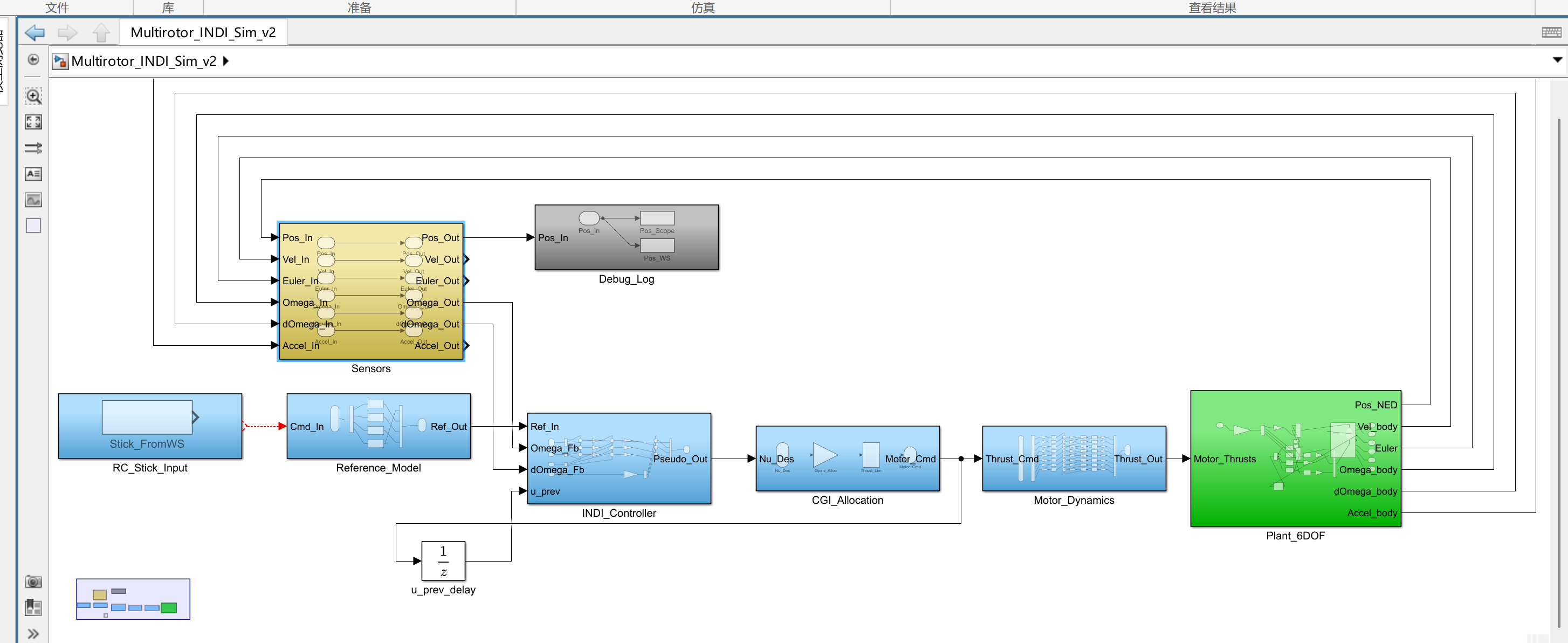1568x643 pixels.
Task: Click the u_prev_delay unit delay block
Action: click(x=443, y=561)
